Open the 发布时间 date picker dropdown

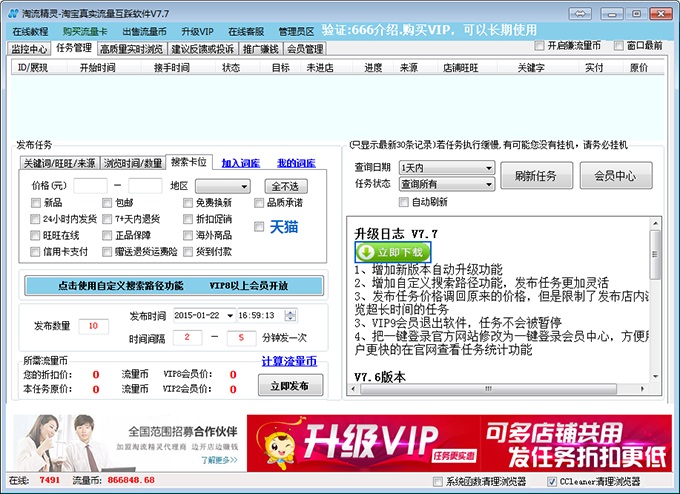(230, 315)
